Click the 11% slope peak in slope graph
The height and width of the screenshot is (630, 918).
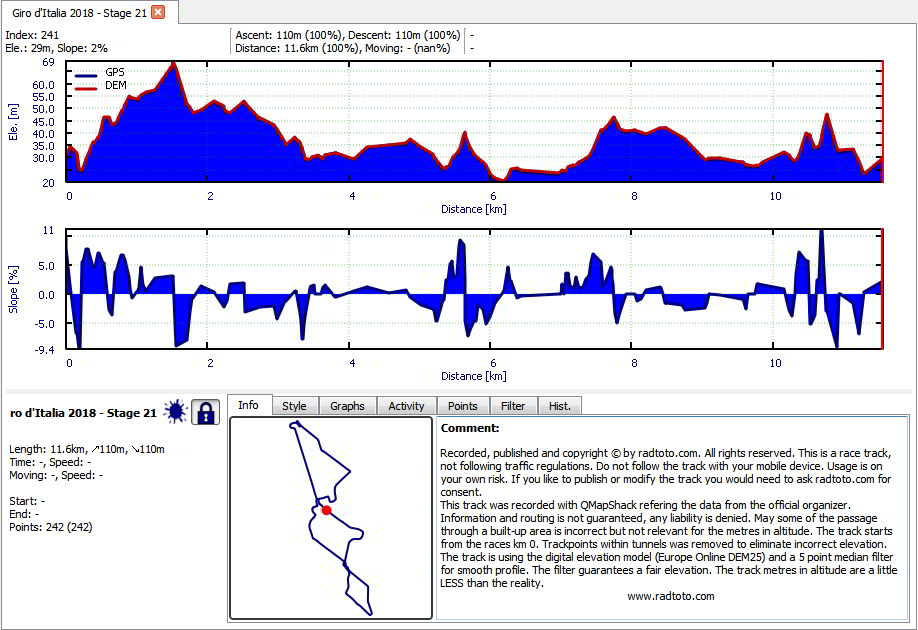pyautogui.click(x=821, y=232)
